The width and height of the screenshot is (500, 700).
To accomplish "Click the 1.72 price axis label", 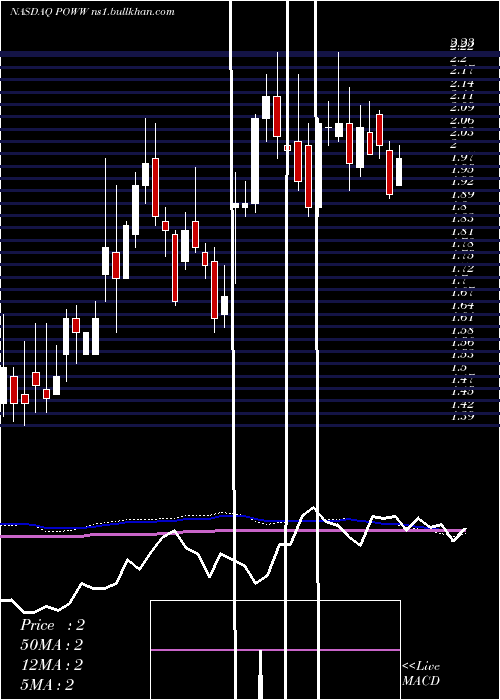I will click(462, 269).
